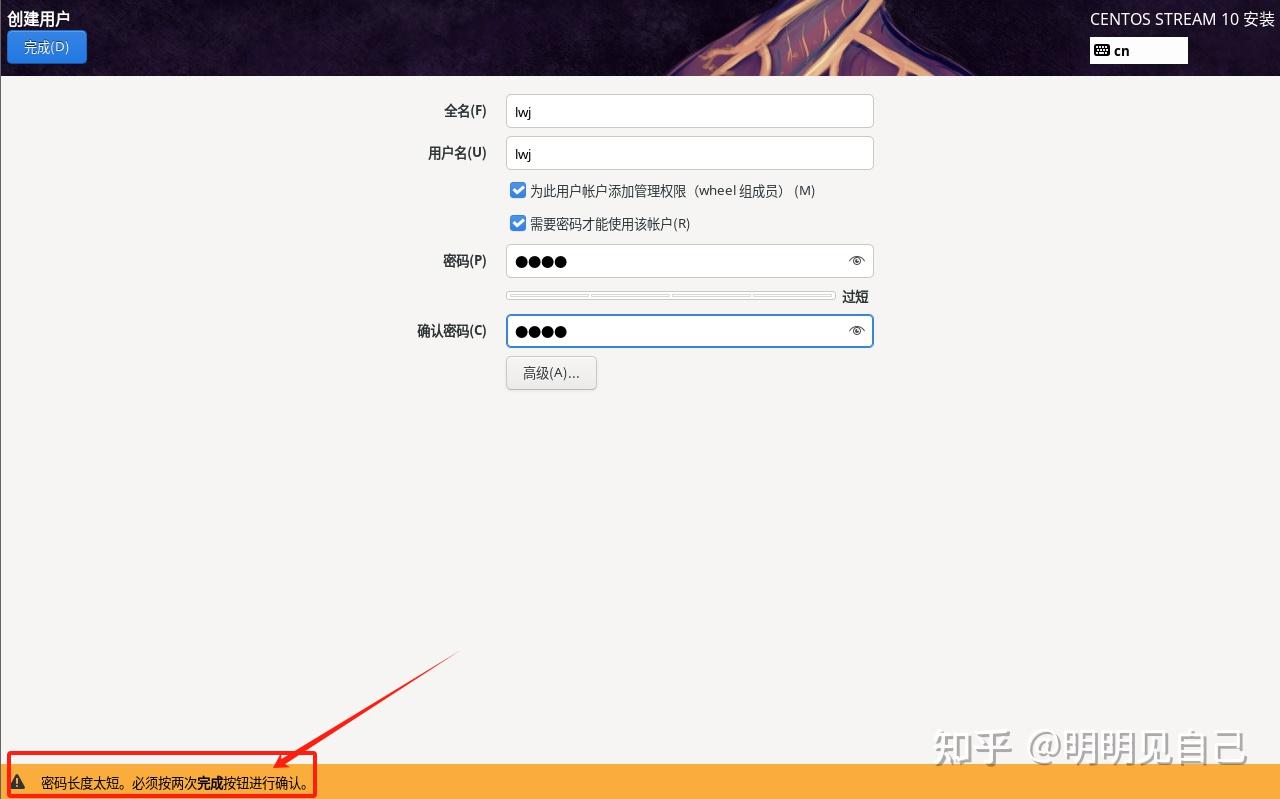Image resolution: width=1280 pixels, height=799 pixels.
Task: Click the 创建用户 screen header
Action: coord(39,17)
